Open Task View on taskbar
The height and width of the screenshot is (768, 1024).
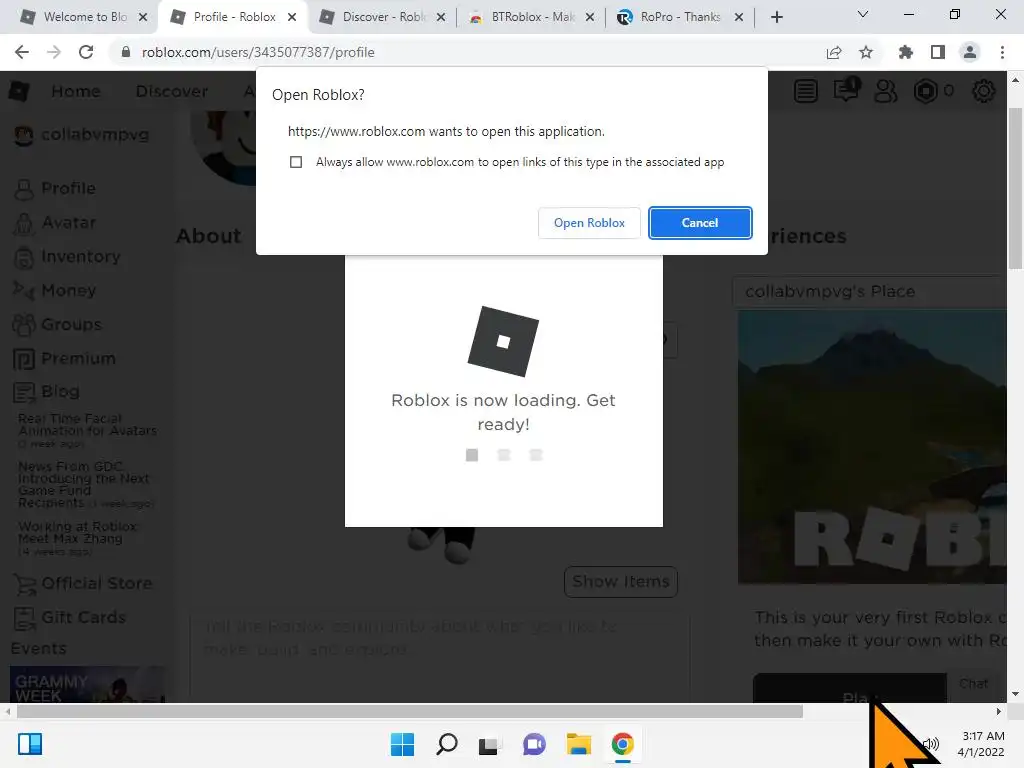(x=490, y=744)
